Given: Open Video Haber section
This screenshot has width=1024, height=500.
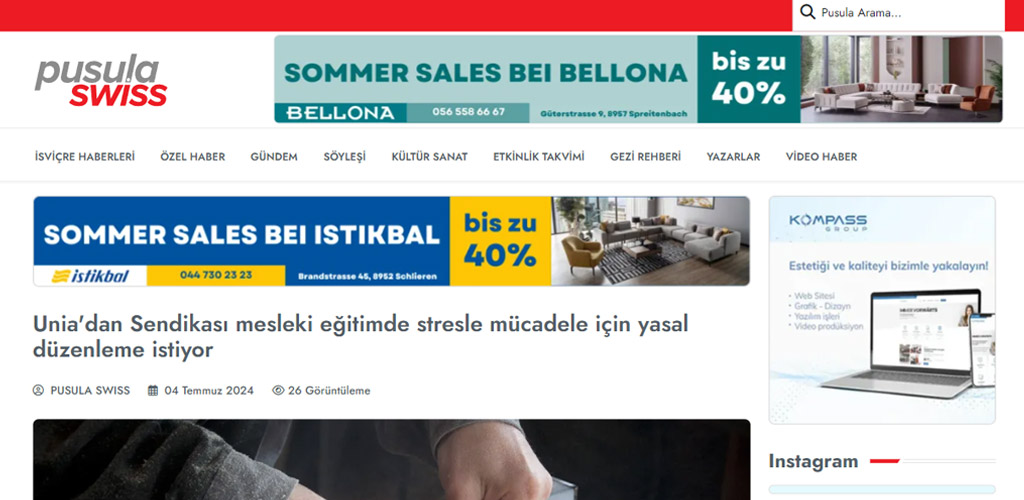Looking at the screenshot, I should (821, 157).
